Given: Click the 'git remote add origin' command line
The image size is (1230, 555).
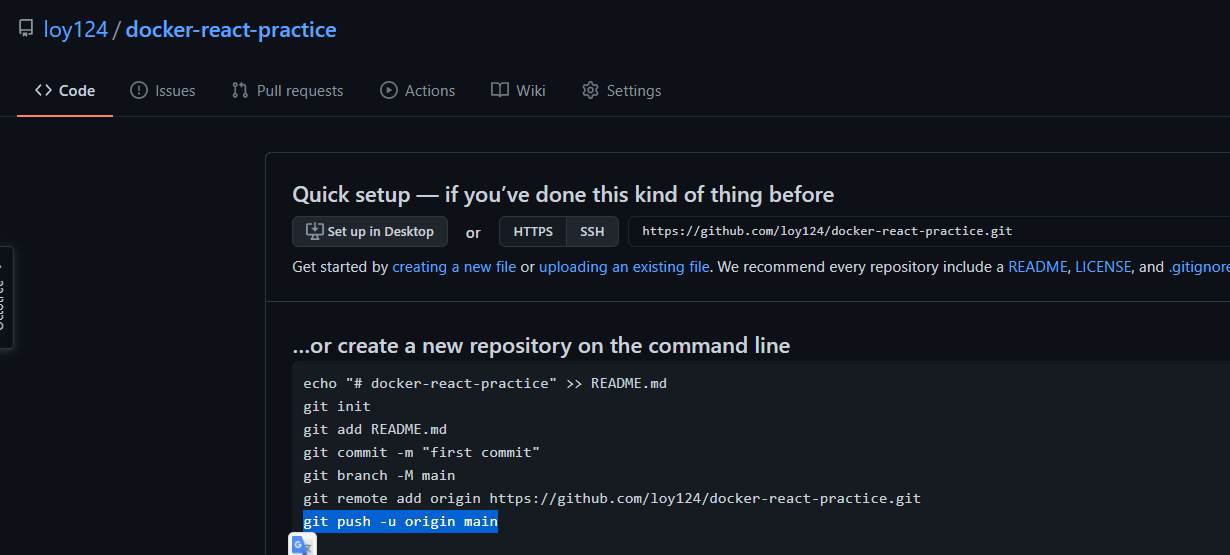Looking at the screenshot, I should (x=612, y=498).
